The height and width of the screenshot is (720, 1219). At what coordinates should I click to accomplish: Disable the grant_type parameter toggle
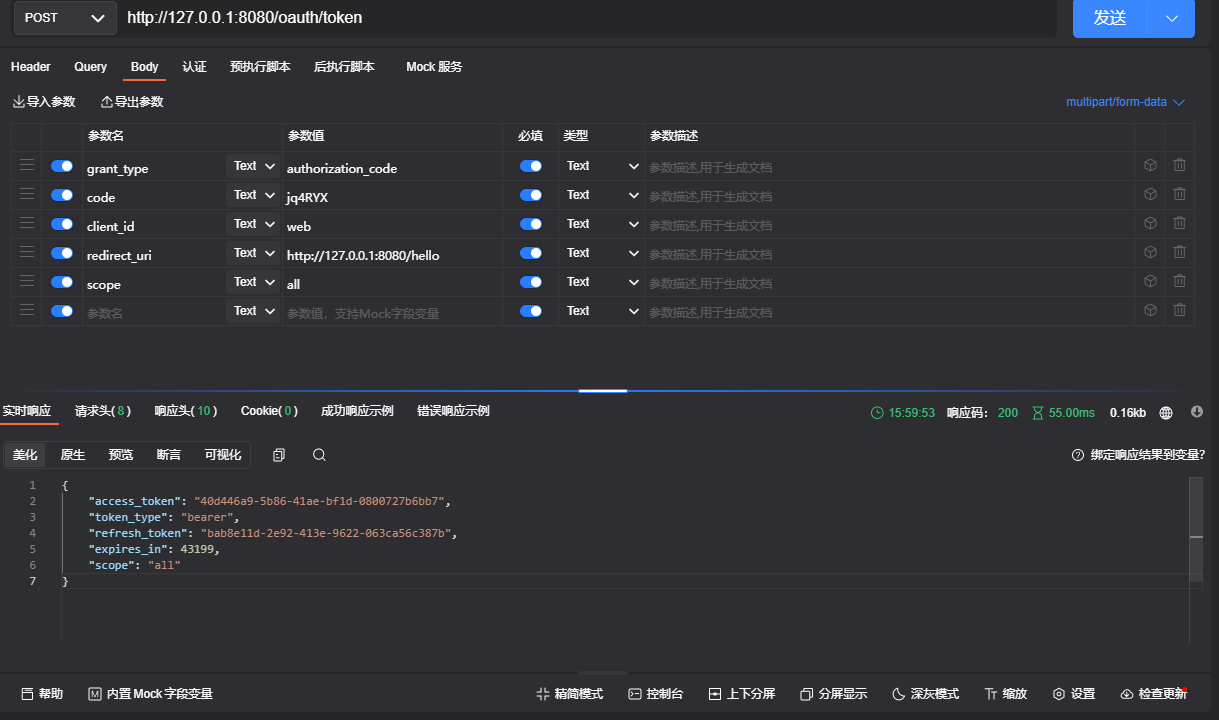(62, 166)
